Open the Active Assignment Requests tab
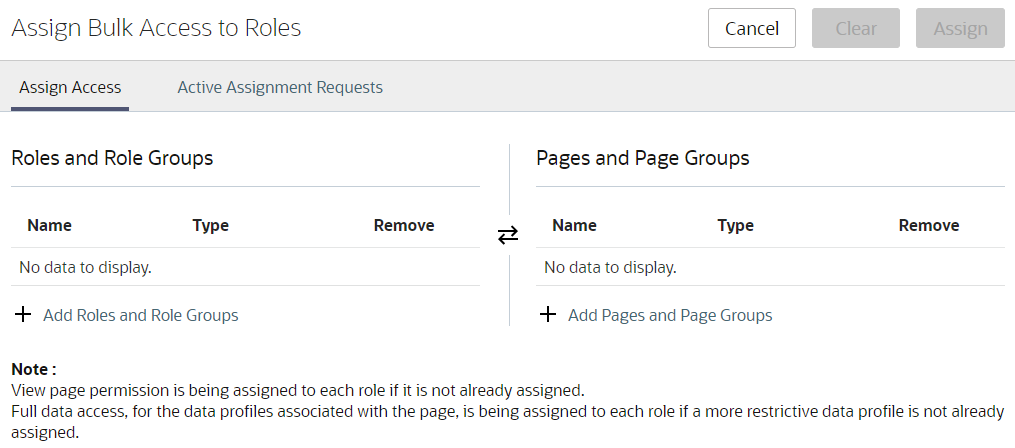The image size is (1015, 448). (x=280, y=87)
